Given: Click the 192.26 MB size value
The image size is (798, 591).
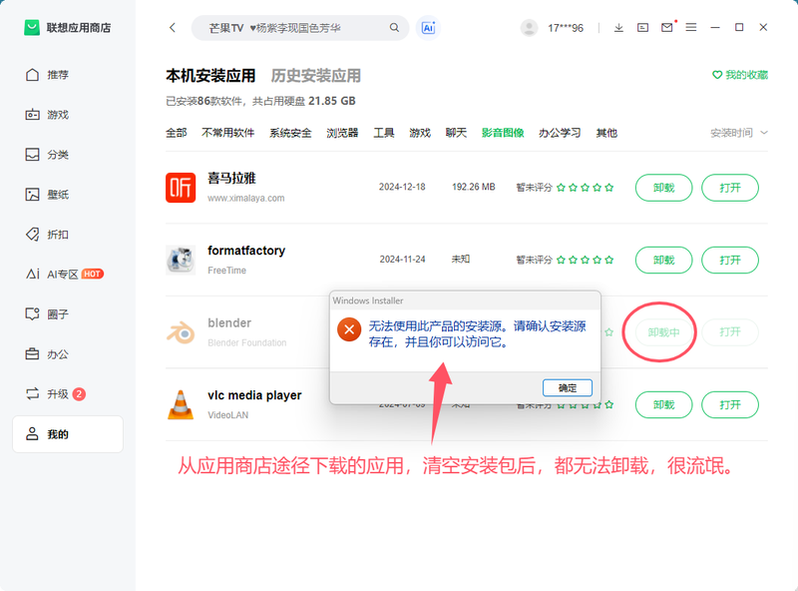Looking at the screenshot, I should 473,187.
